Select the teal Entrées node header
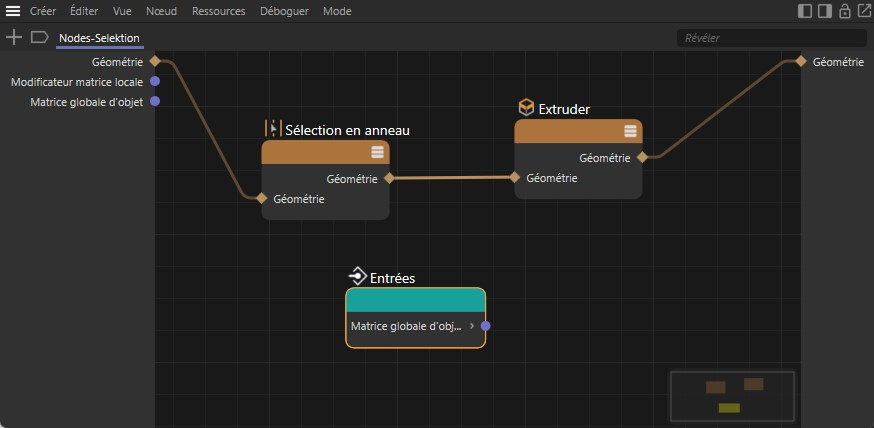Screen dimensions: 874x428 (x=415, y=300)
